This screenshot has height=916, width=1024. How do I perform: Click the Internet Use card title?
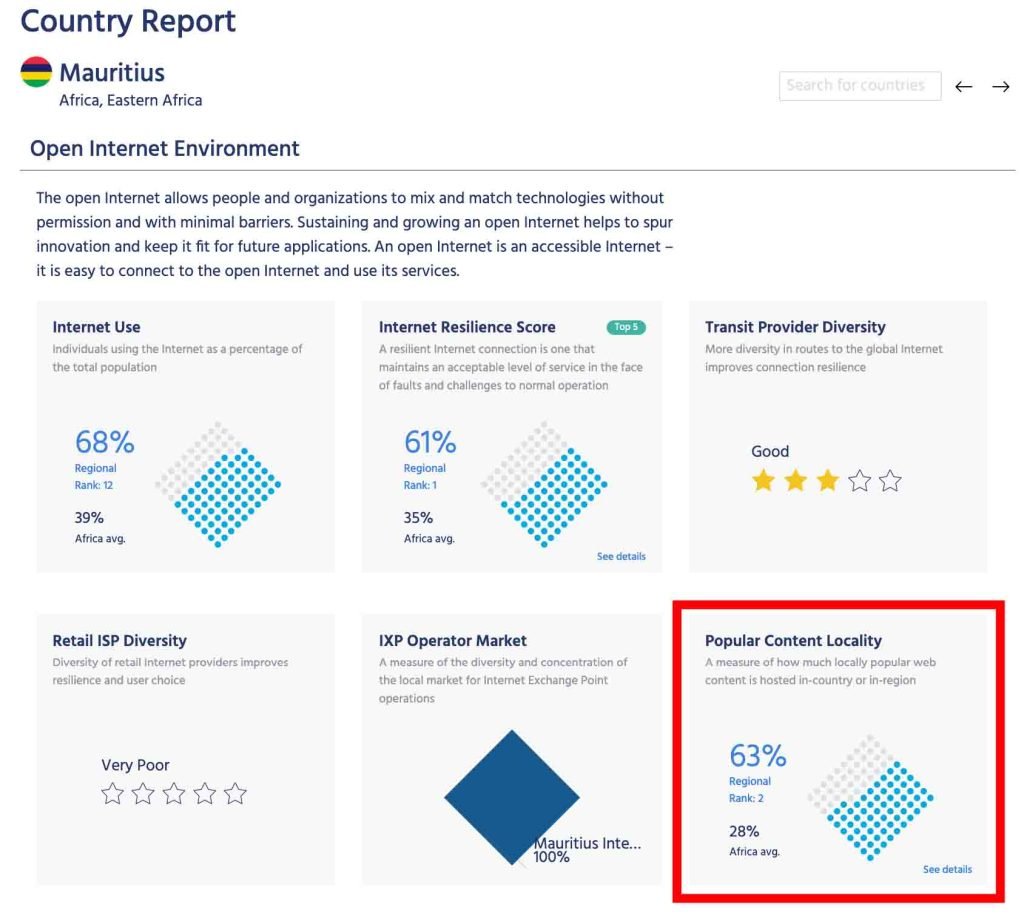tap(96, 327)
